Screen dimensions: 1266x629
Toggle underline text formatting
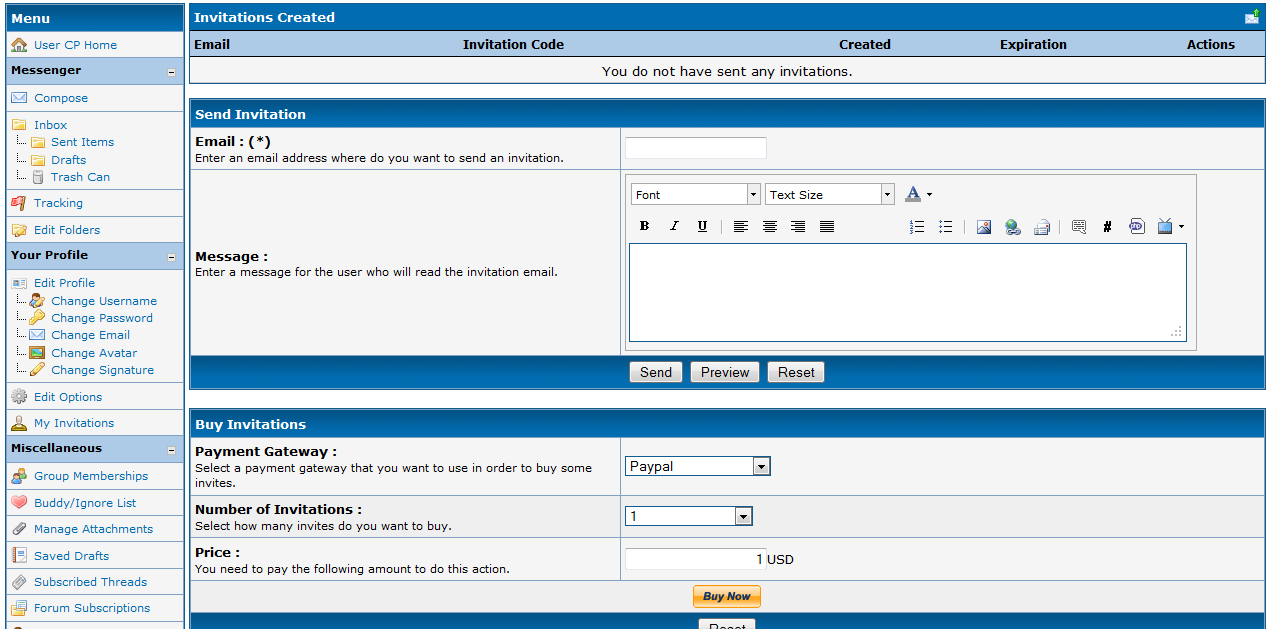click(702, 227)
